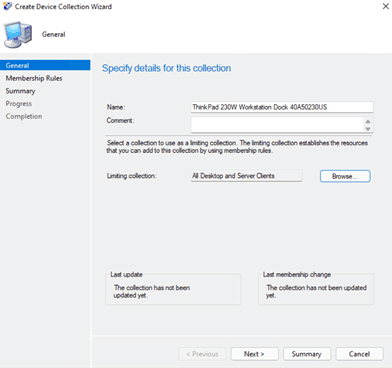392x368 pixels.
Task: Close the Create Device Collection Wizard
Action: coord(385,6)
